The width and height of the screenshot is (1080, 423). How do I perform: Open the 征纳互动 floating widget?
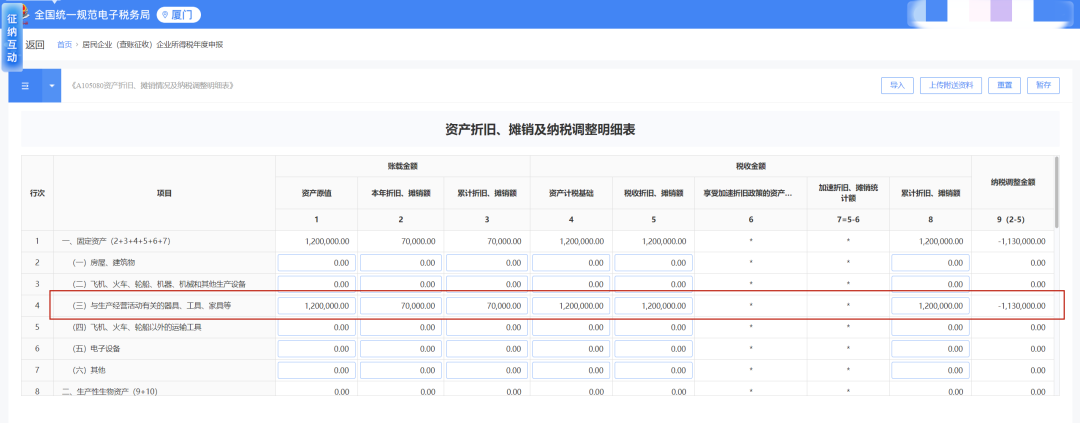[x=11, y=46]
